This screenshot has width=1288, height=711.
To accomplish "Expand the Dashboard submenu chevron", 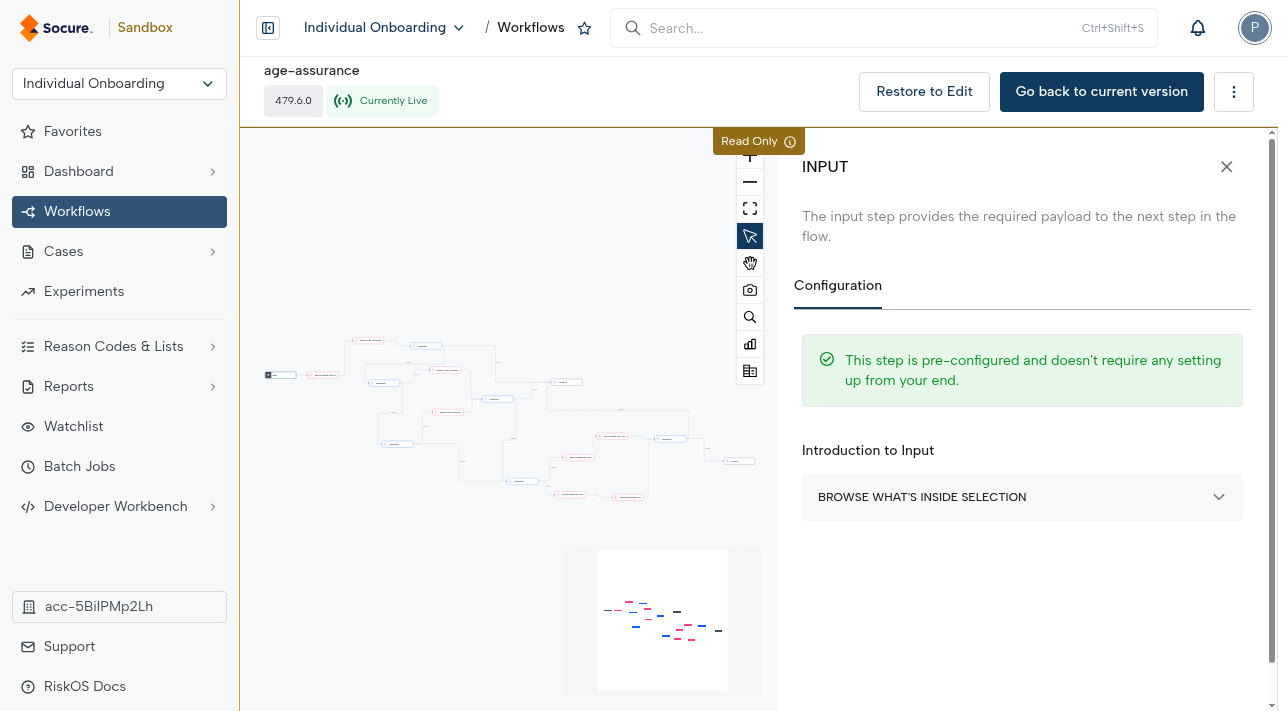I will point(213,172).
